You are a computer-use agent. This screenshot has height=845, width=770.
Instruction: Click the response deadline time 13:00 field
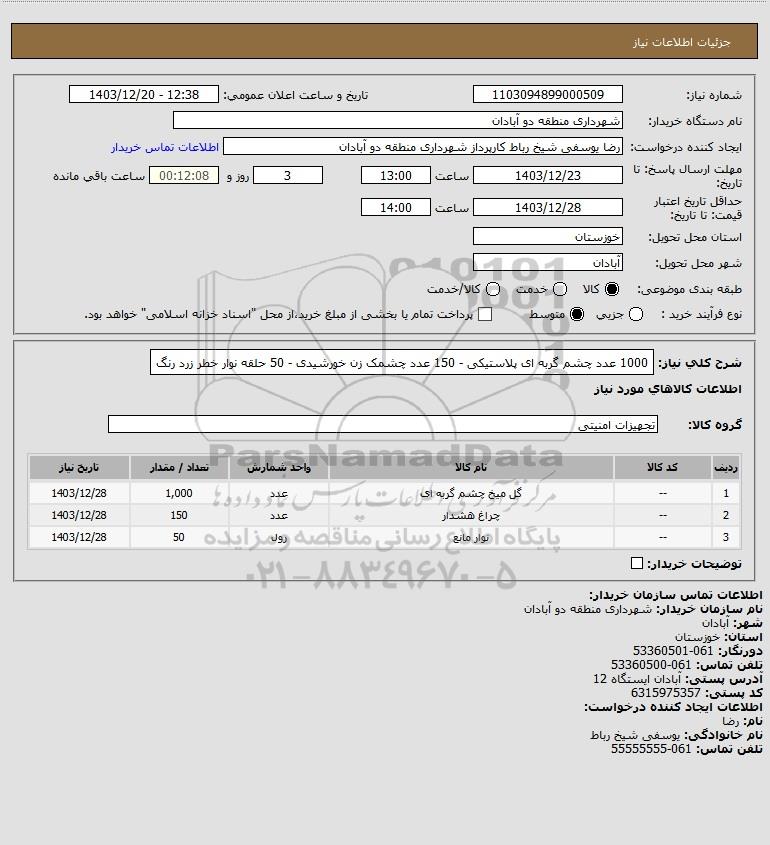coord(396,175)
